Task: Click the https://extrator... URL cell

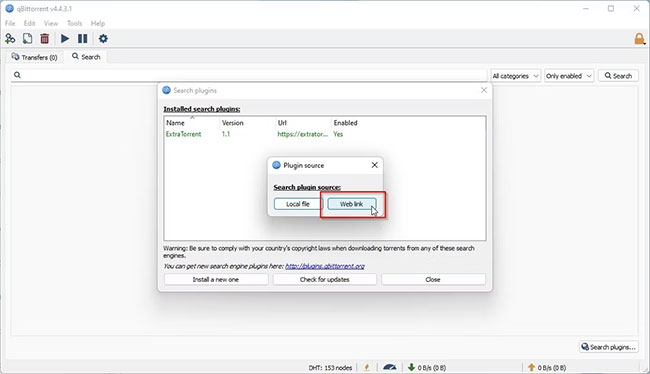Action: pyautogui.click(x=303, y=134)
